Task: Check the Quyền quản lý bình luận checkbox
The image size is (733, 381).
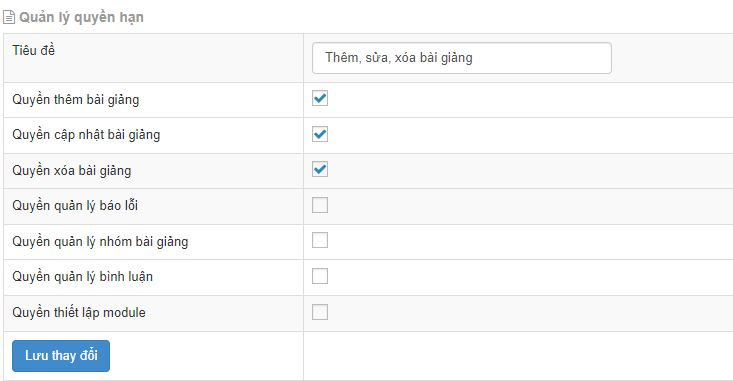Action: click(x=320, y=276)
